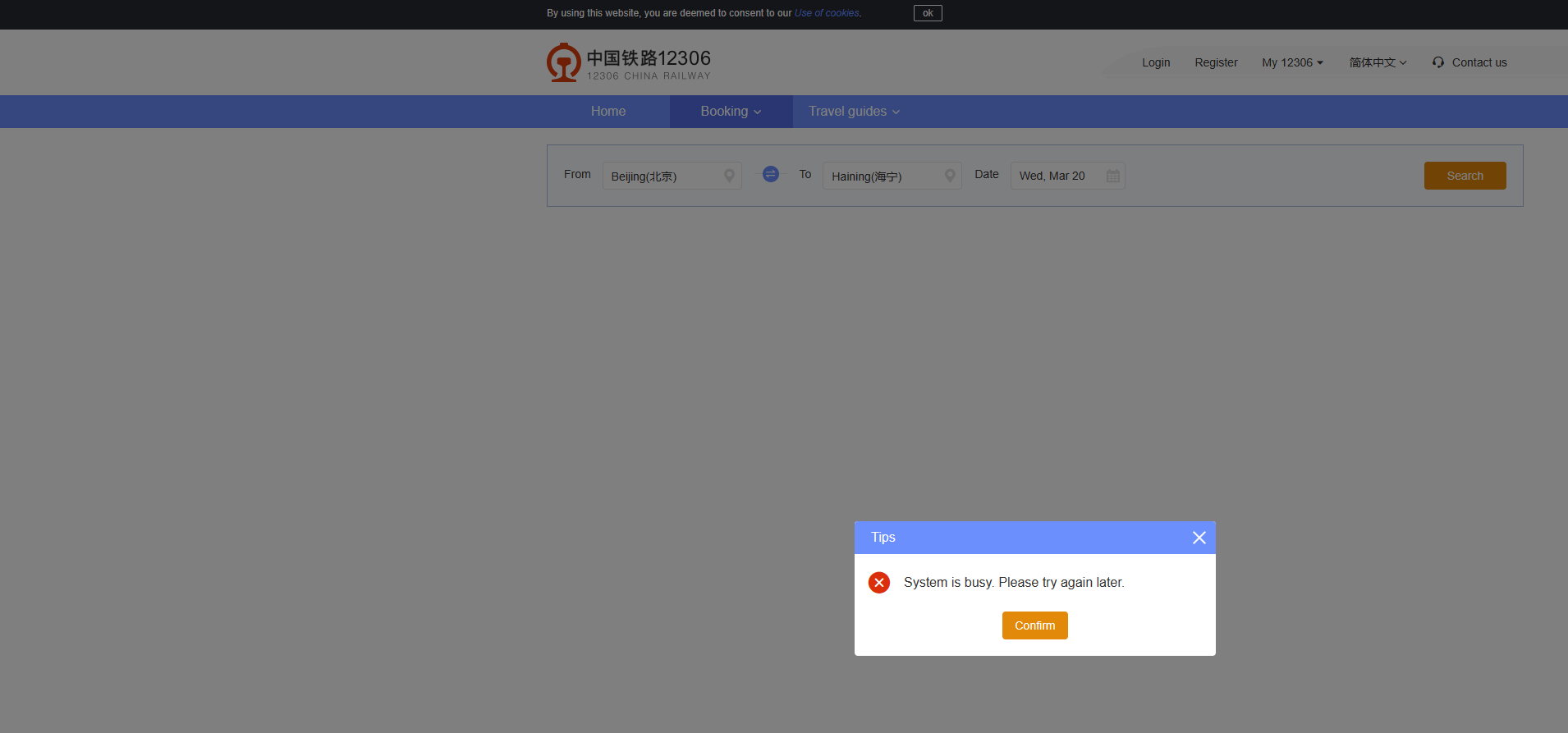Viewport: 1568px width, 733px height.
Task: Go to the Home tab
Action: pyautogui.click(x=608, y=112)
